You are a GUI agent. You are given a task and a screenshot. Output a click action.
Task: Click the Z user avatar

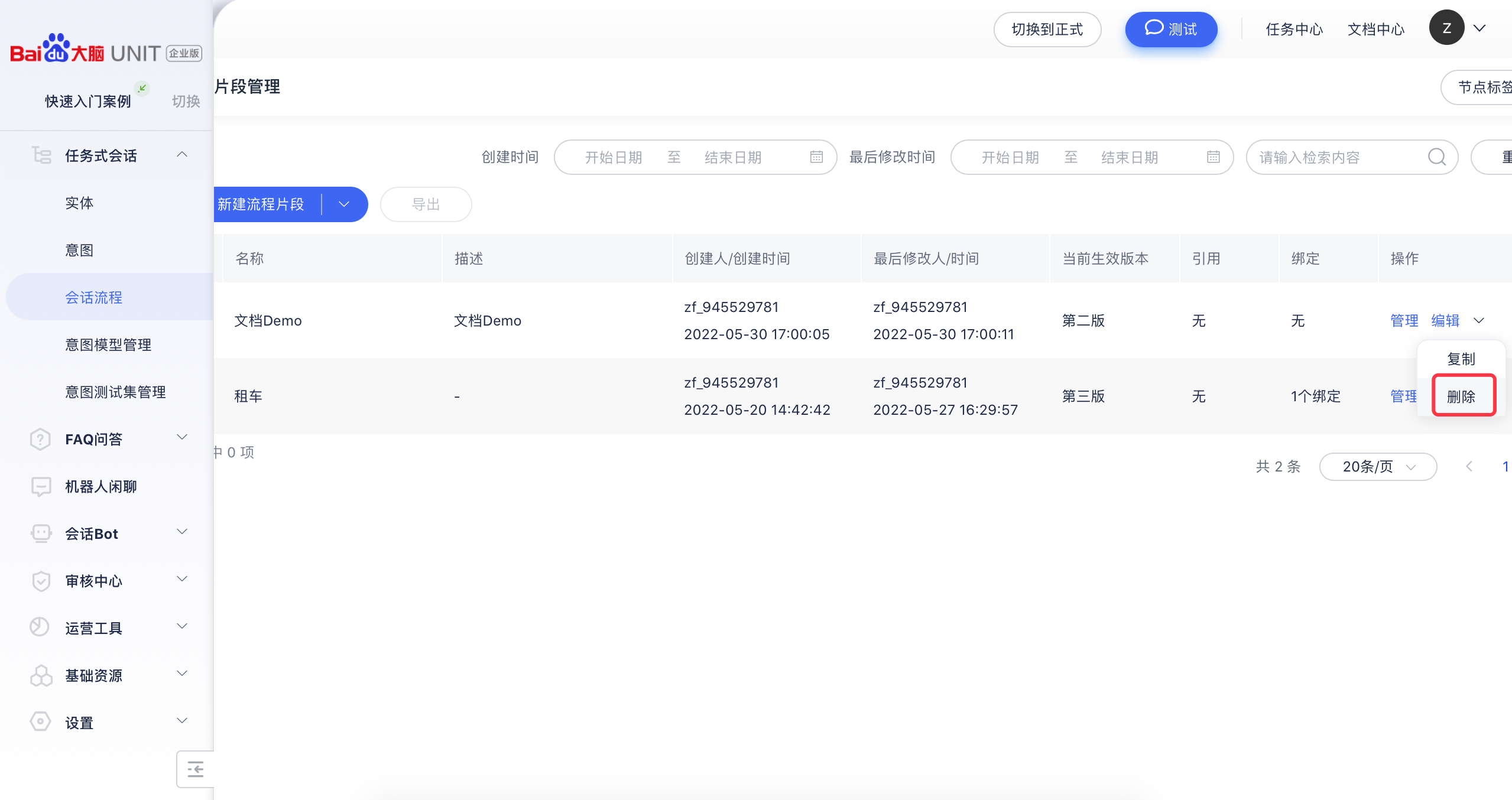pos(1446,28)
